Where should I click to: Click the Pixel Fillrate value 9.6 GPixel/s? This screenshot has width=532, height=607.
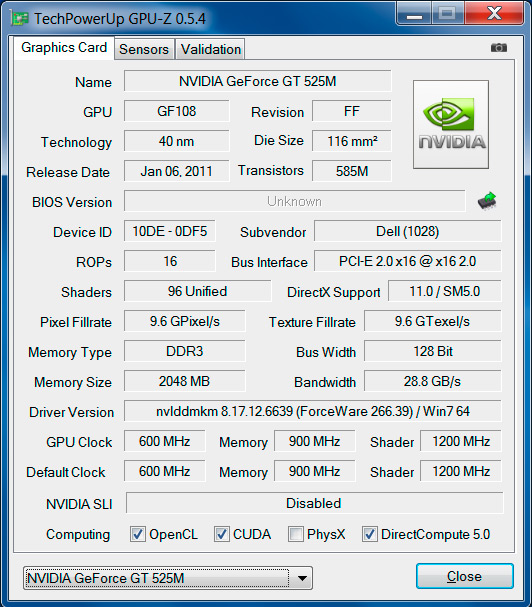(185, 321)
